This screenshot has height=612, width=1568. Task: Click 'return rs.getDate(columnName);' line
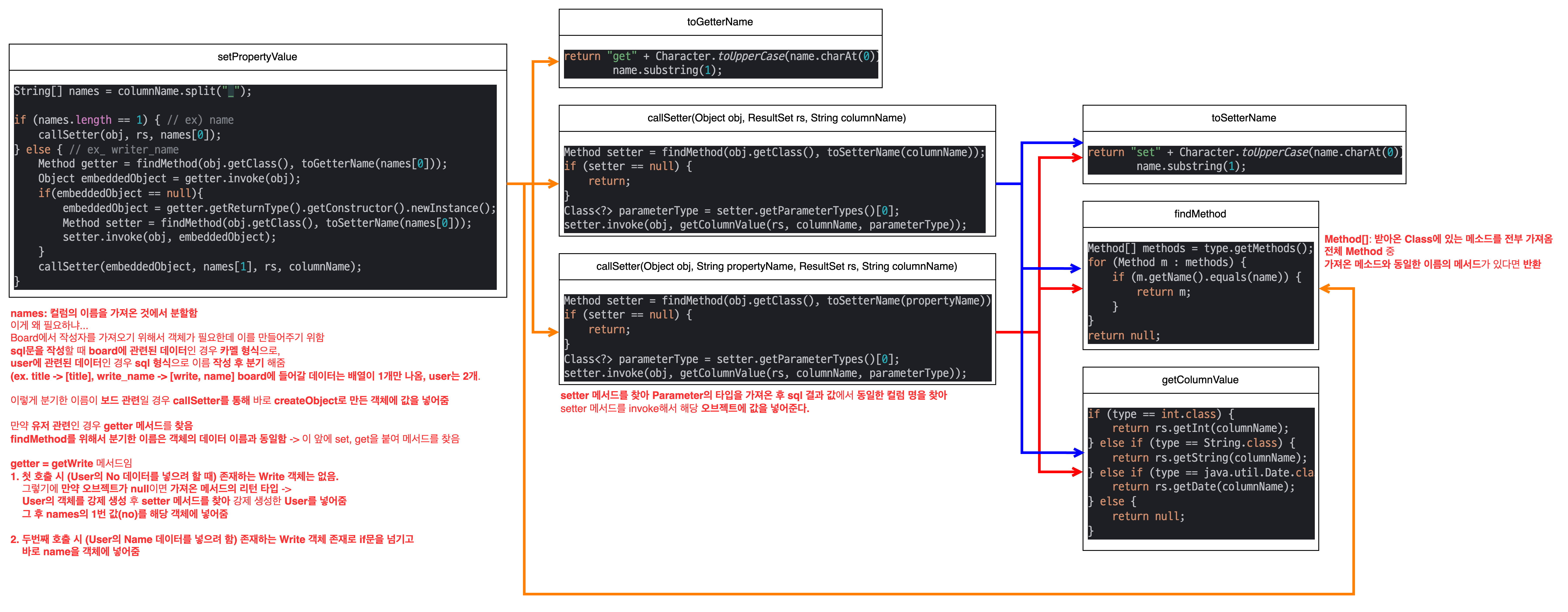click(1203, 487)
